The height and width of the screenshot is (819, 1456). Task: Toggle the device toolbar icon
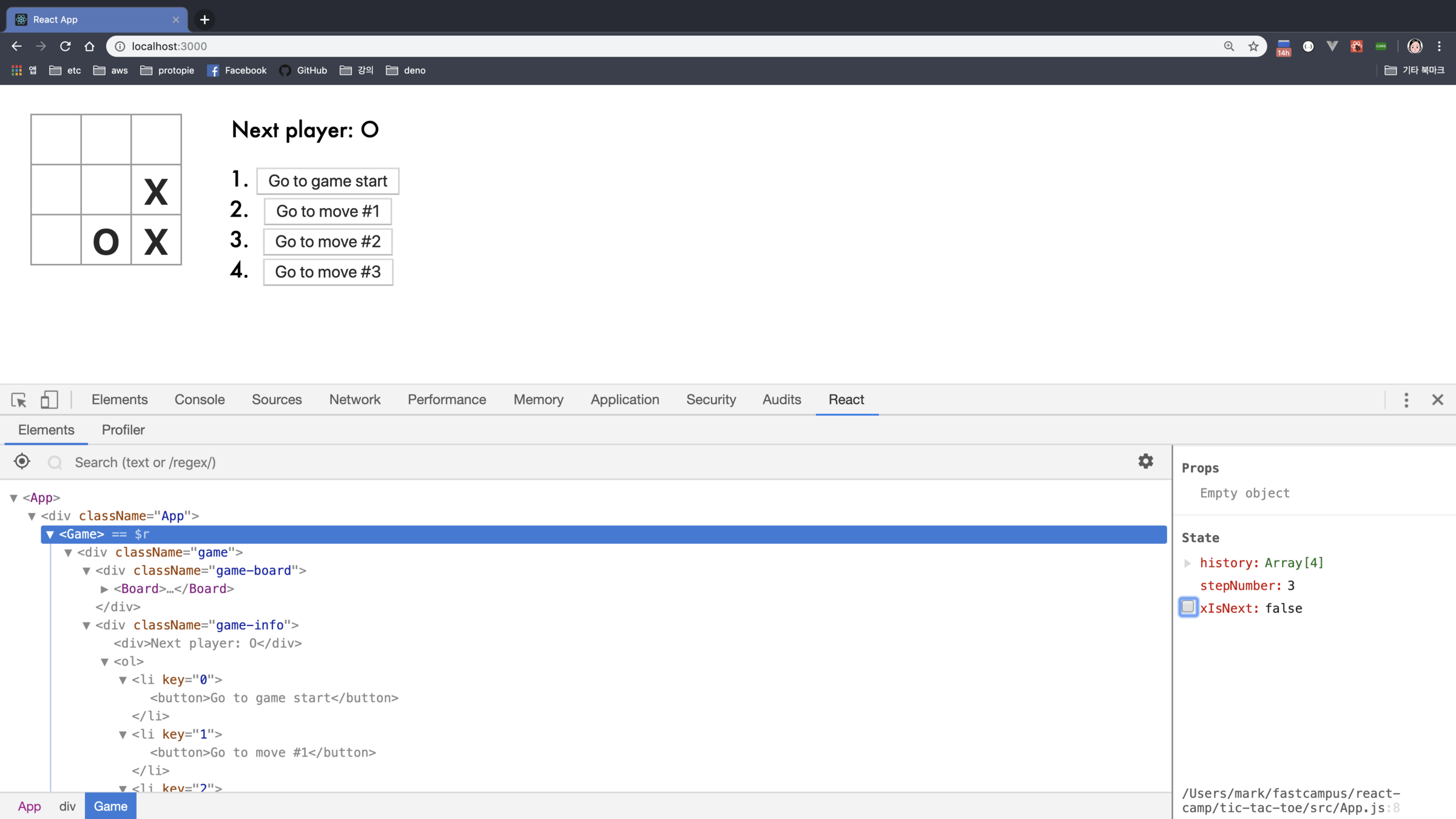click(49, 400)
